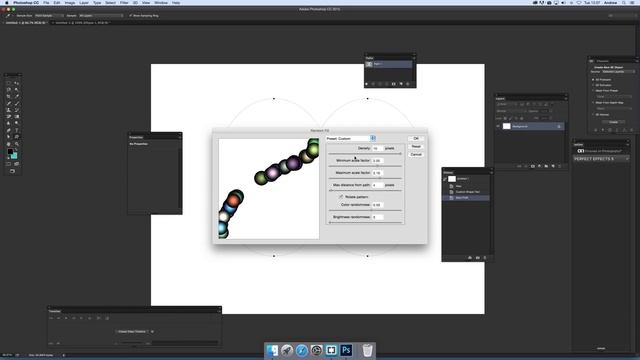Open Finder from the Dock
Viewport: 640px width, 360px height.
[x=272, y=350]
